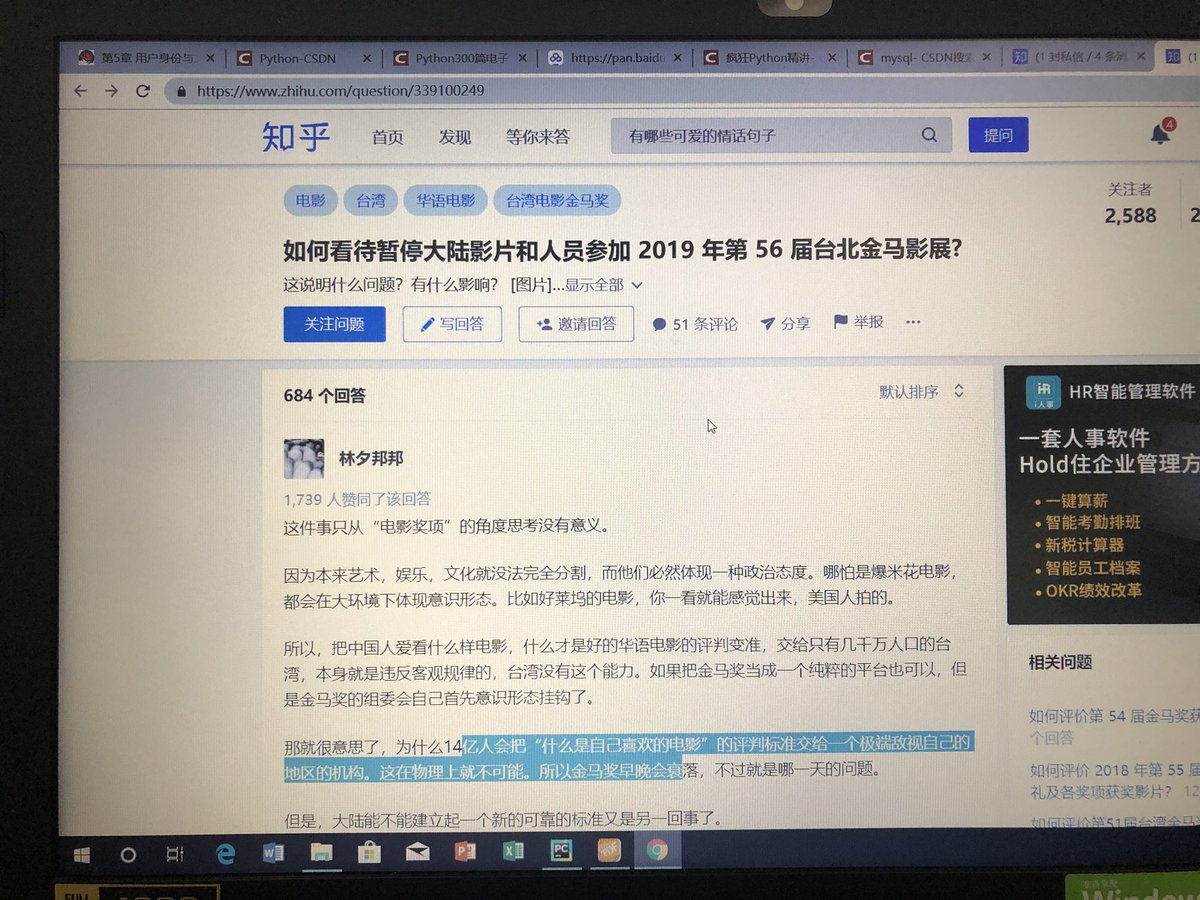Viewport: 1200px width, 900px height.
Task: Click the HR software ad logo
Action: pos(1043,392)
